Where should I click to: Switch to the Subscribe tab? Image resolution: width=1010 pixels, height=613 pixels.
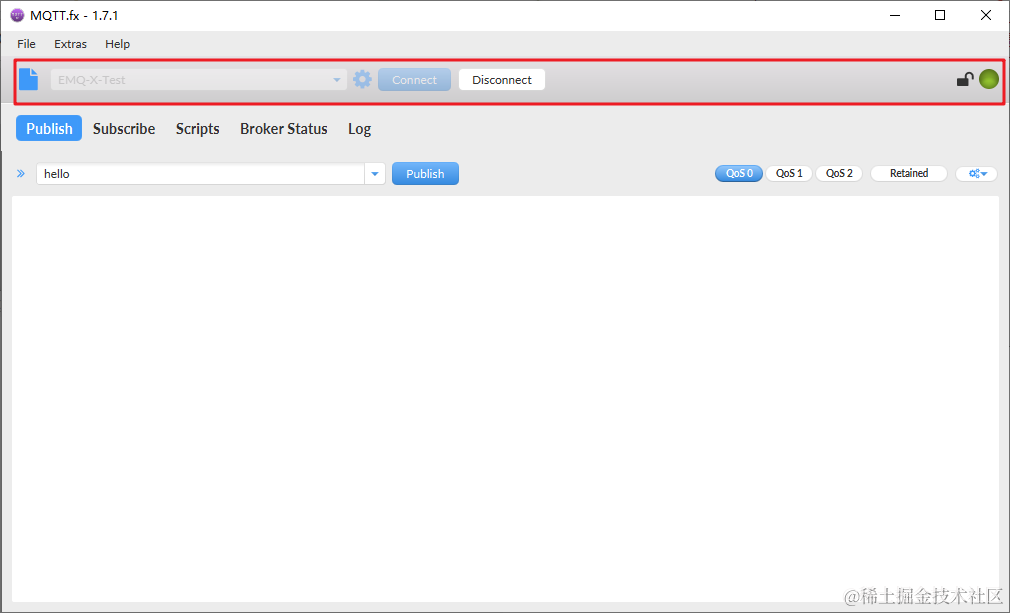point(124,128)
